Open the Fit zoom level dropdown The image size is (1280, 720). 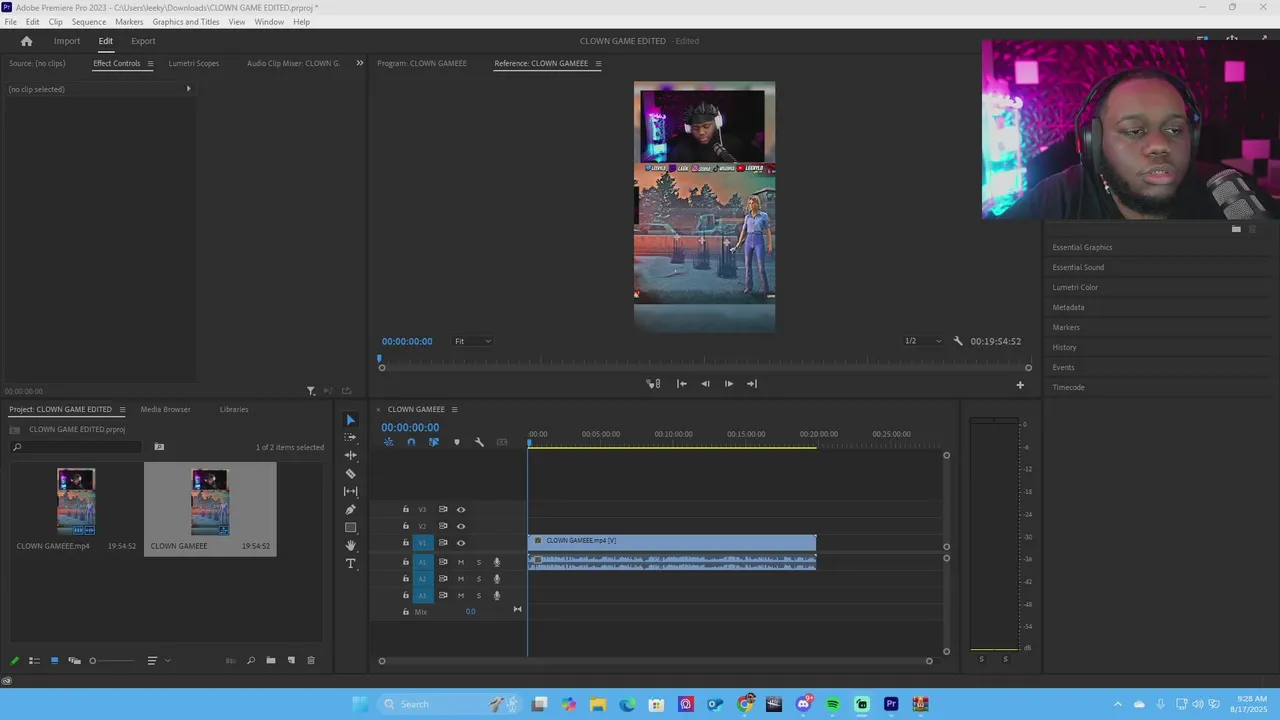pyautogui.click(x=473, y=341)
